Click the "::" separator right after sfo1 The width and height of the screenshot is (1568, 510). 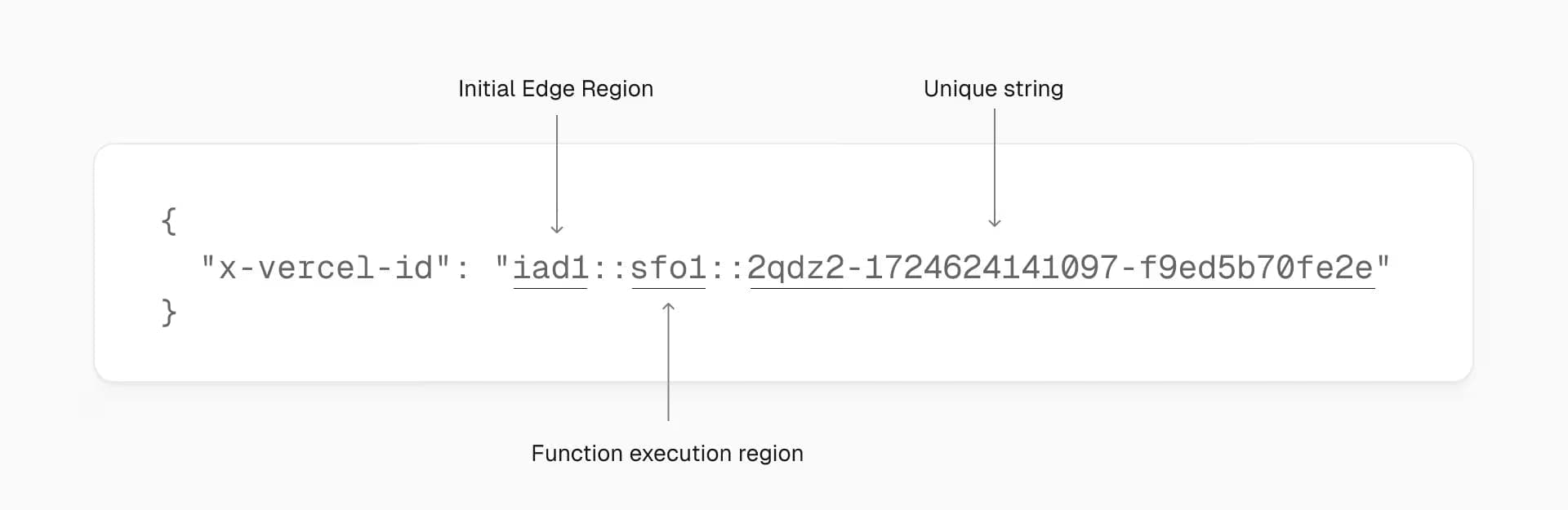(x=727, y=268)
